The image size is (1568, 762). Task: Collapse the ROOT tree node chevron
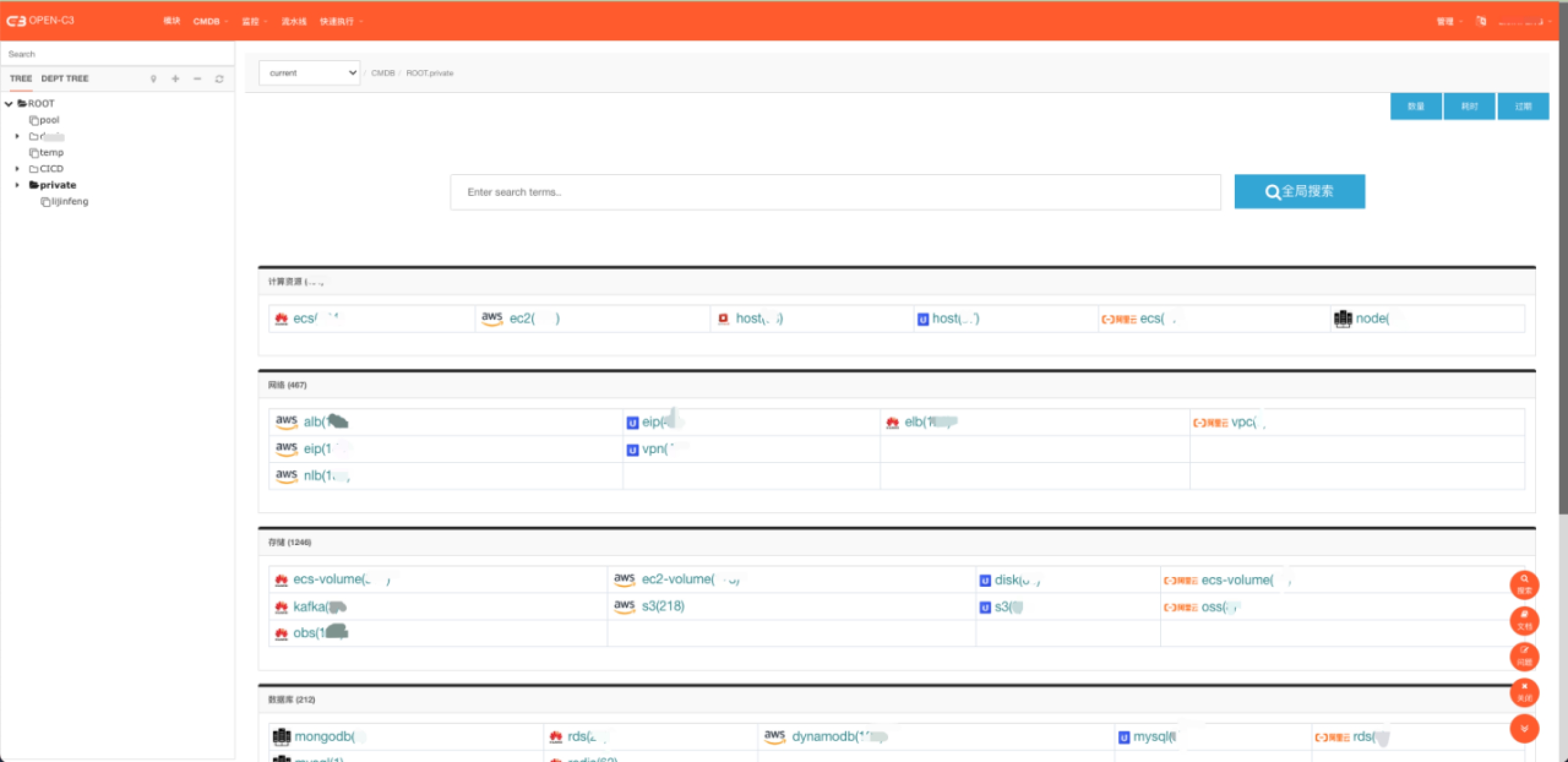click(9, 104)
